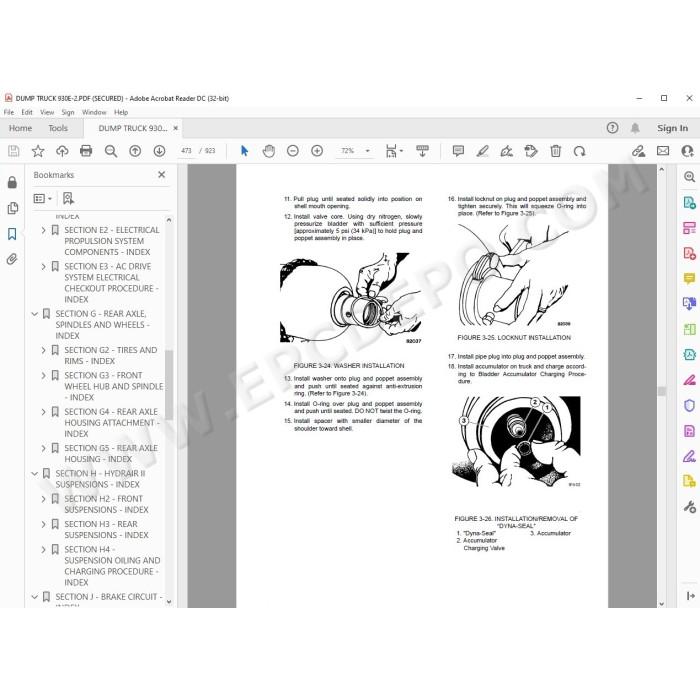This screenshot has height=700, width=700.
Task: Click the bookmarks panel scrollbar thumb
Action: [x=169, y=384]
